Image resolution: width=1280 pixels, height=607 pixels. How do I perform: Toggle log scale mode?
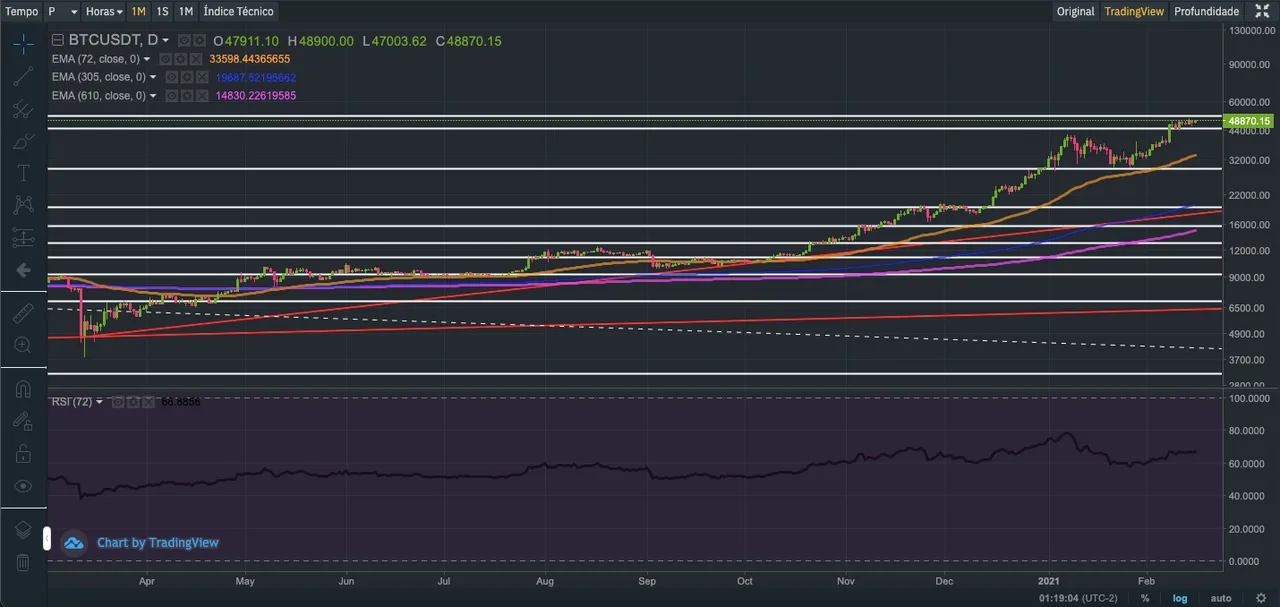1180,598
